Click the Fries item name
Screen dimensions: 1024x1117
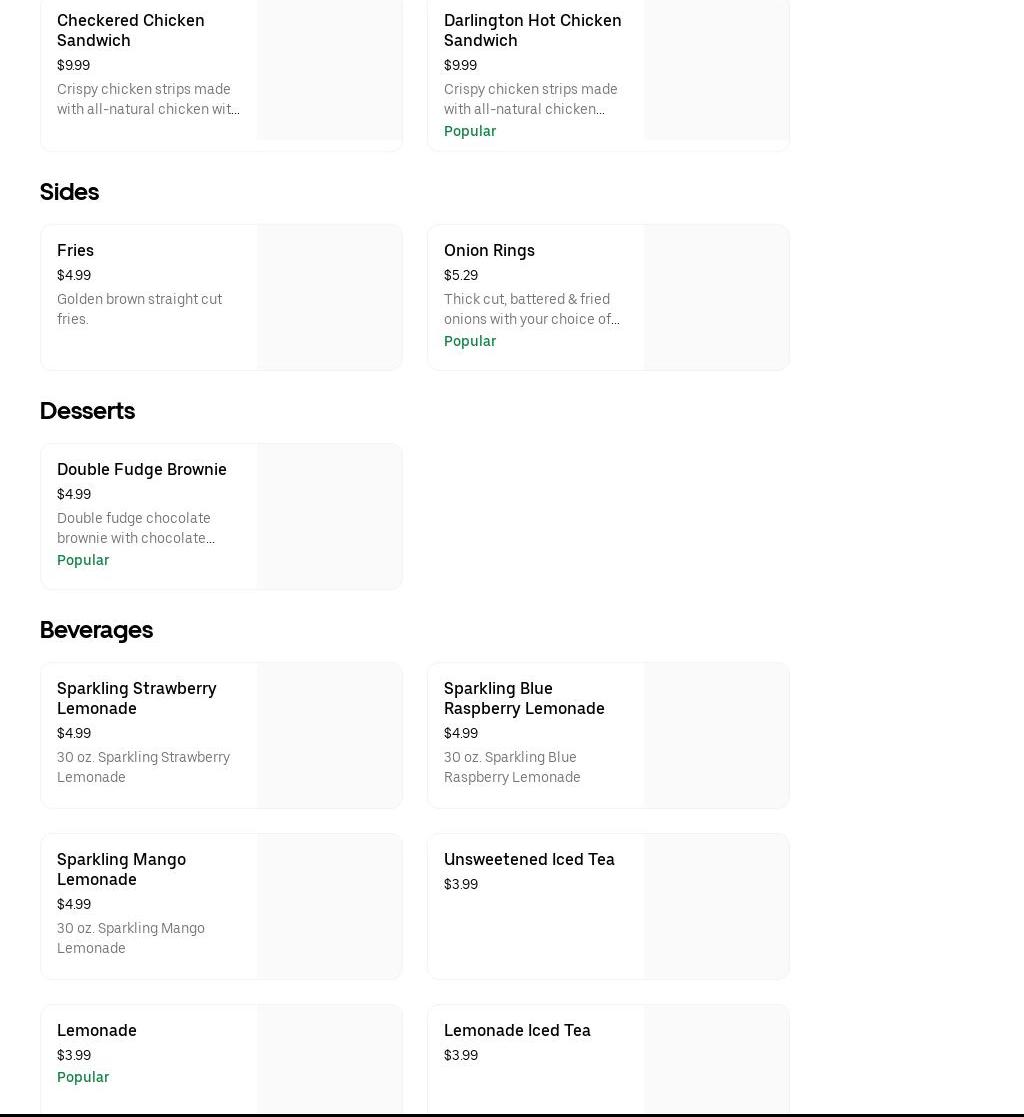coord(75,250)
